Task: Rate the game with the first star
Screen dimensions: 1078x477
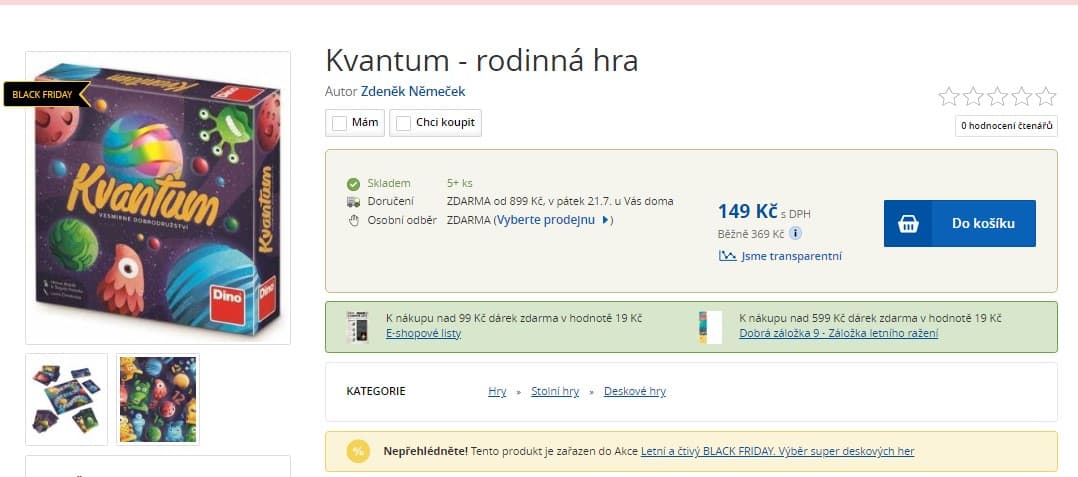Action: click(x=949, y=96)
